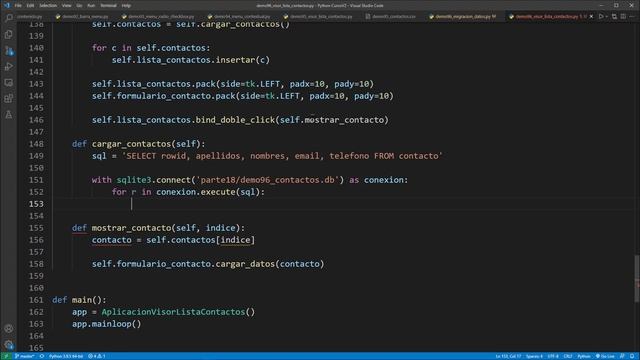Screen dimensions: 640x360
Task: Open the Explorer panel in activity bar
Action: tap(9, 34)
